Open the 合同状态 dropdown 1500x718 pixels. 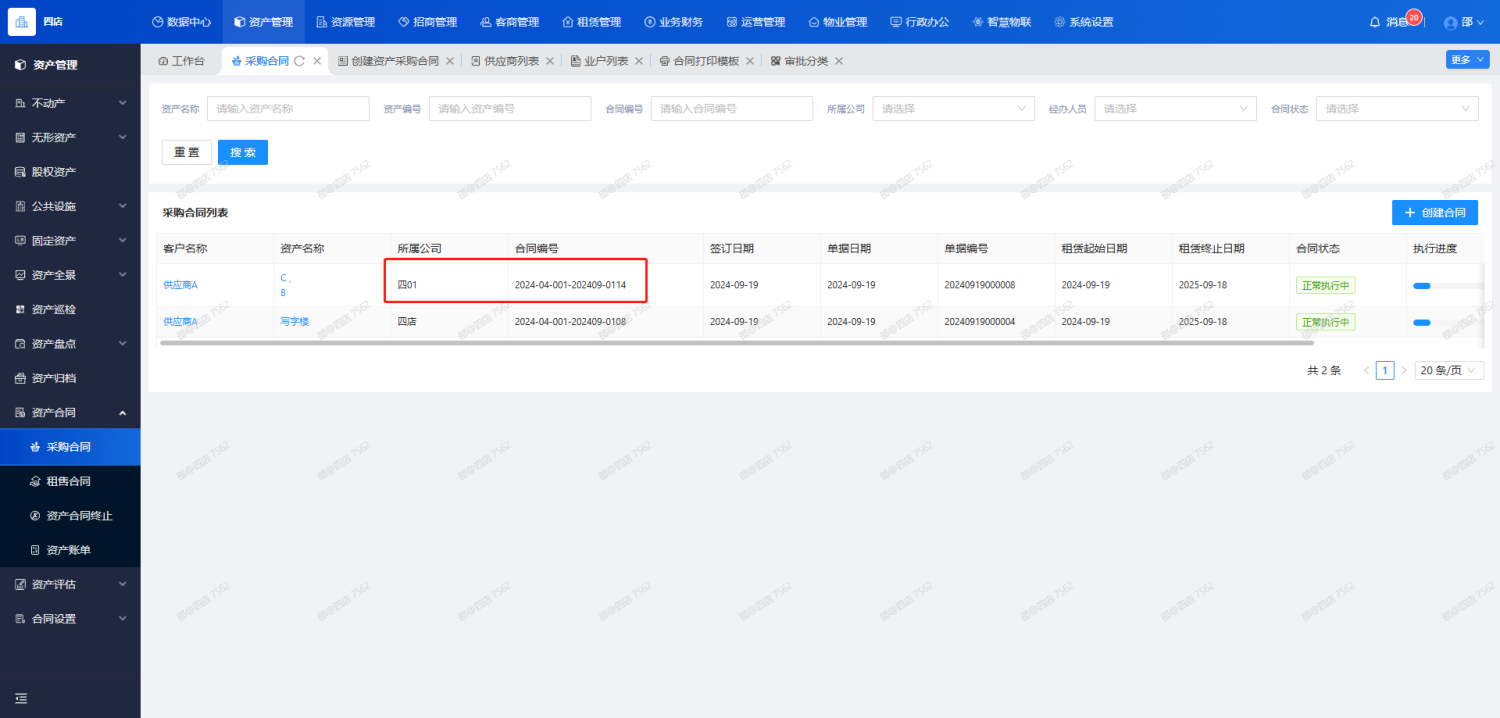point(1397,109)
